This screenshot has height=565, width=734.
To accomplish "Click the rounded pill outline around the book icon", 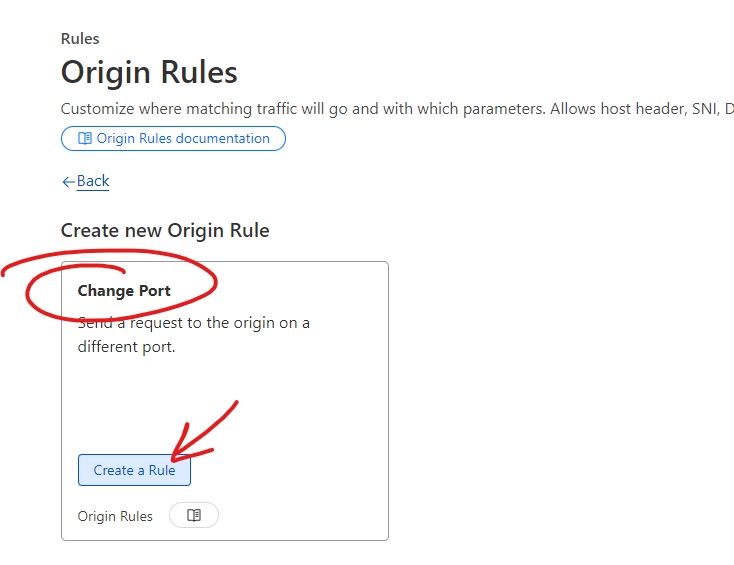I will coord(194,515).
